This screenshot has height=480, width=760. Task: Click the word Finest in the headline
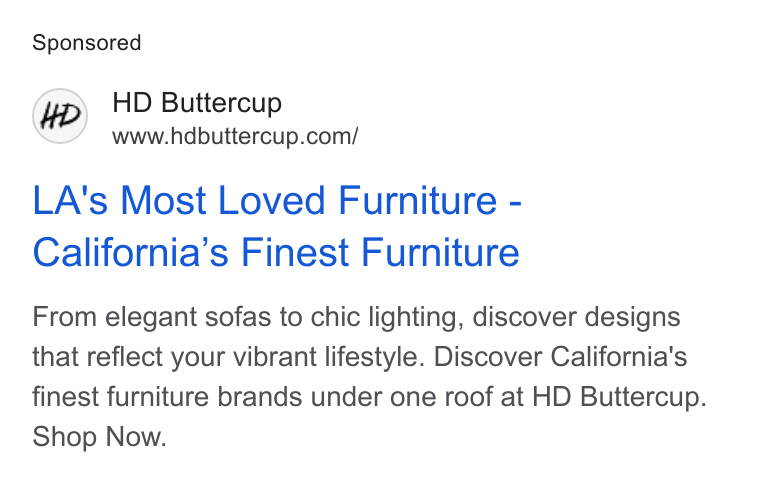[295, 252]
